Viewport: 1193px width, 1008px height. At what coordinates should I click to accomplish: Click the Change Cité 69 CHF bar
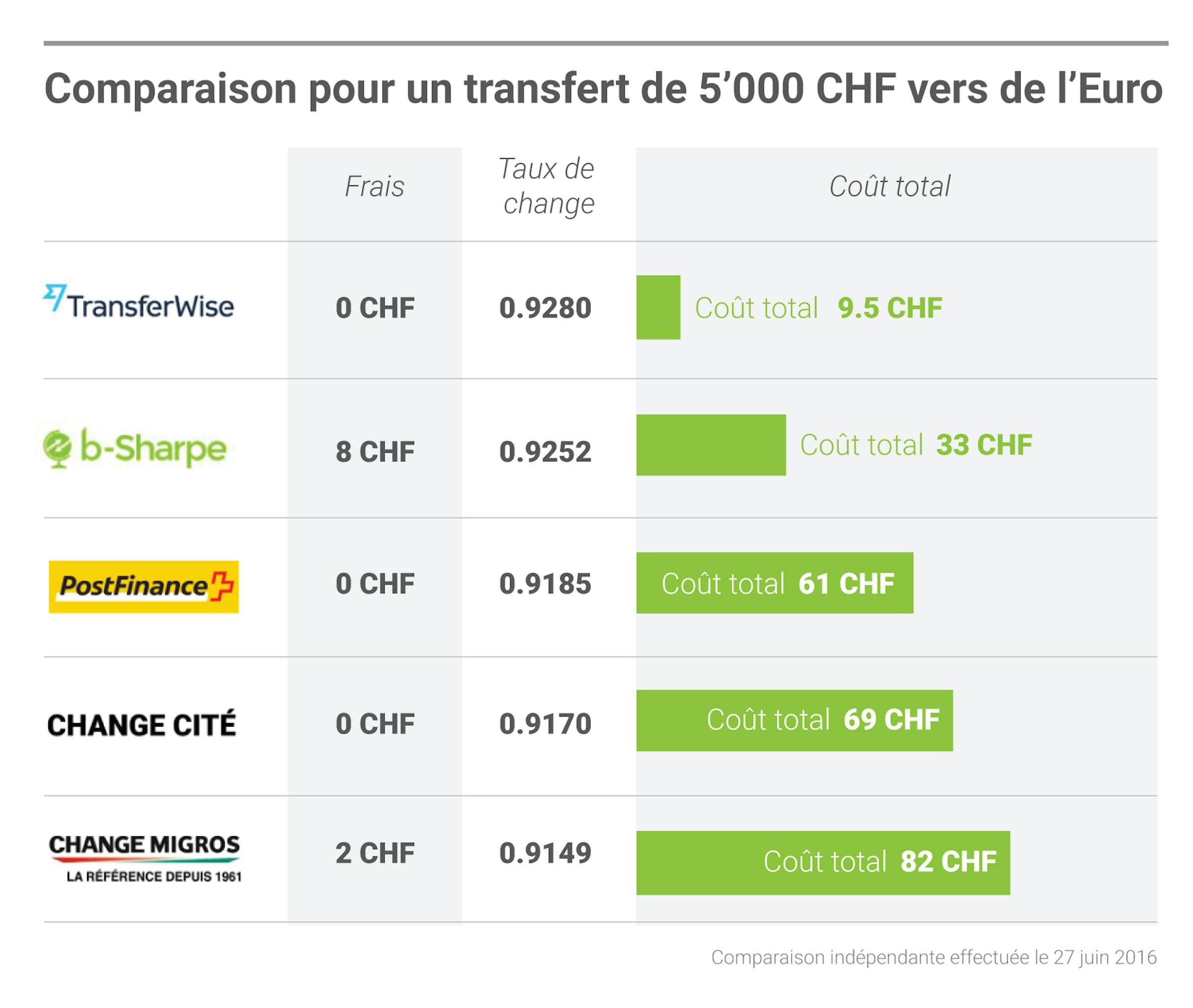794,720
